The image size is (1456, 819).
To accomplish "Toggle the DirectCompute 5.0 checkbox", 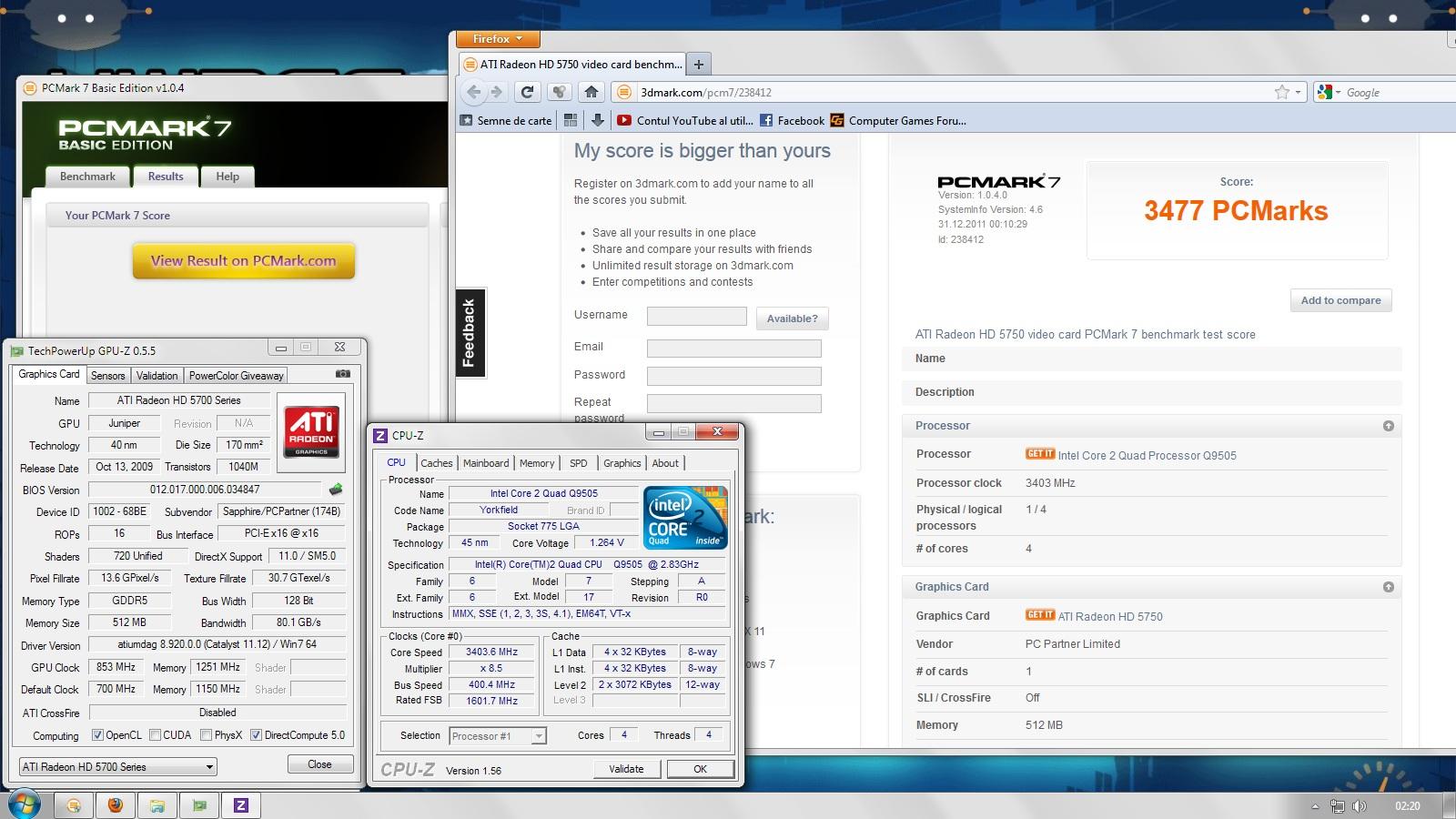I will (x=256, y=735).
